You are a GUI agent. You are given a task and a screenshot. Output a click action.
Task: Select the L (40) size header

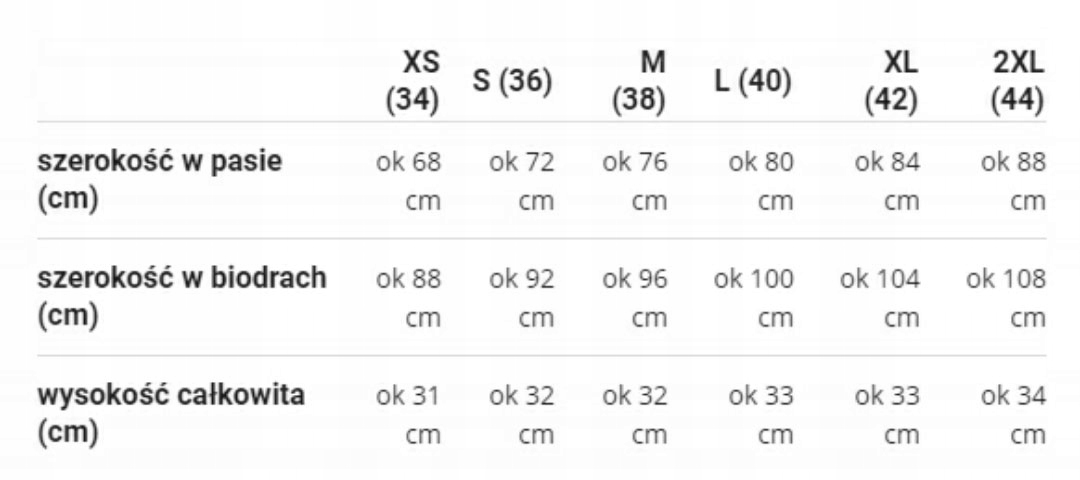(x=753, y=82)
